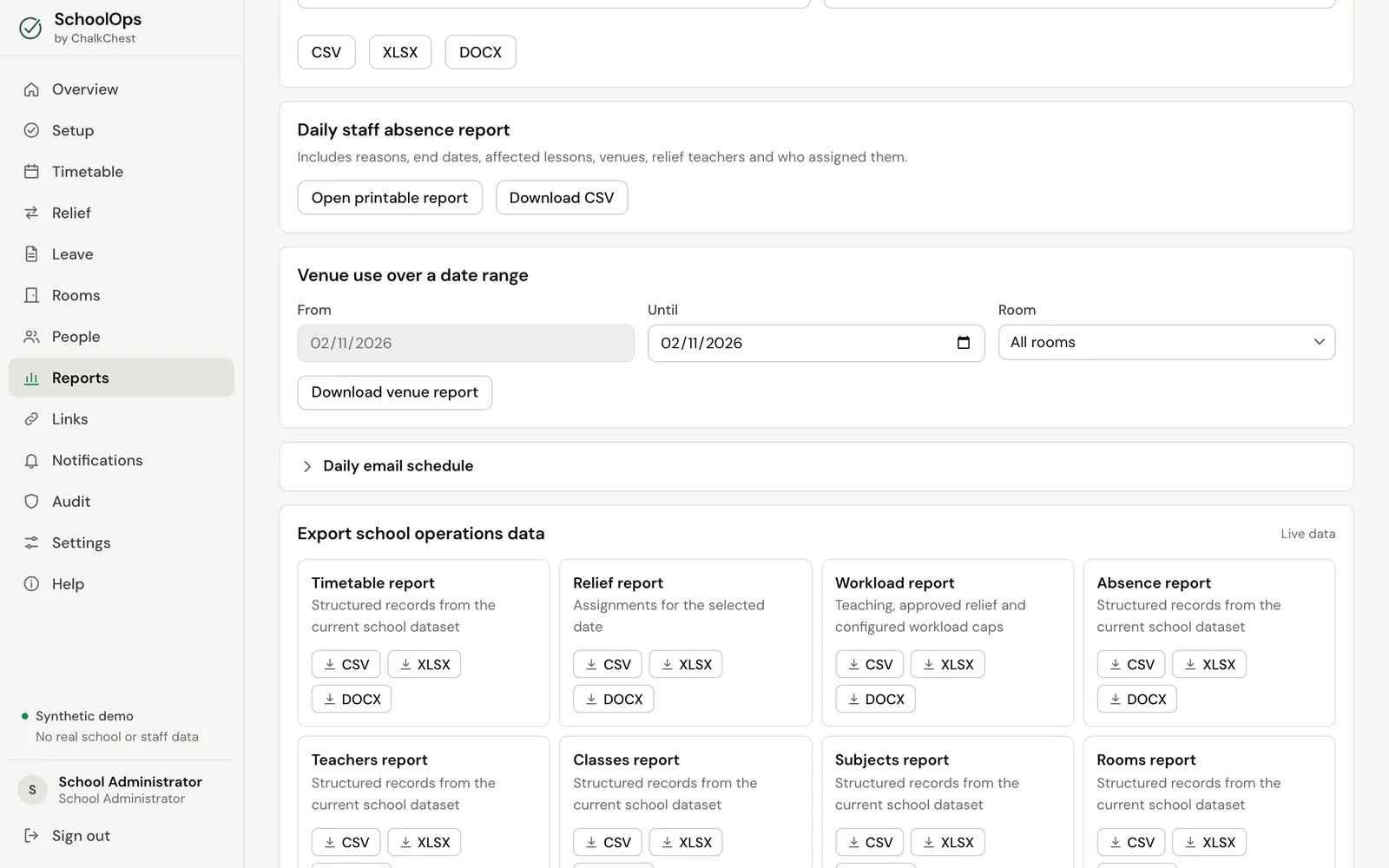Click the Links chain icon
1389x868 pixels.
click(x=31, y=419)
